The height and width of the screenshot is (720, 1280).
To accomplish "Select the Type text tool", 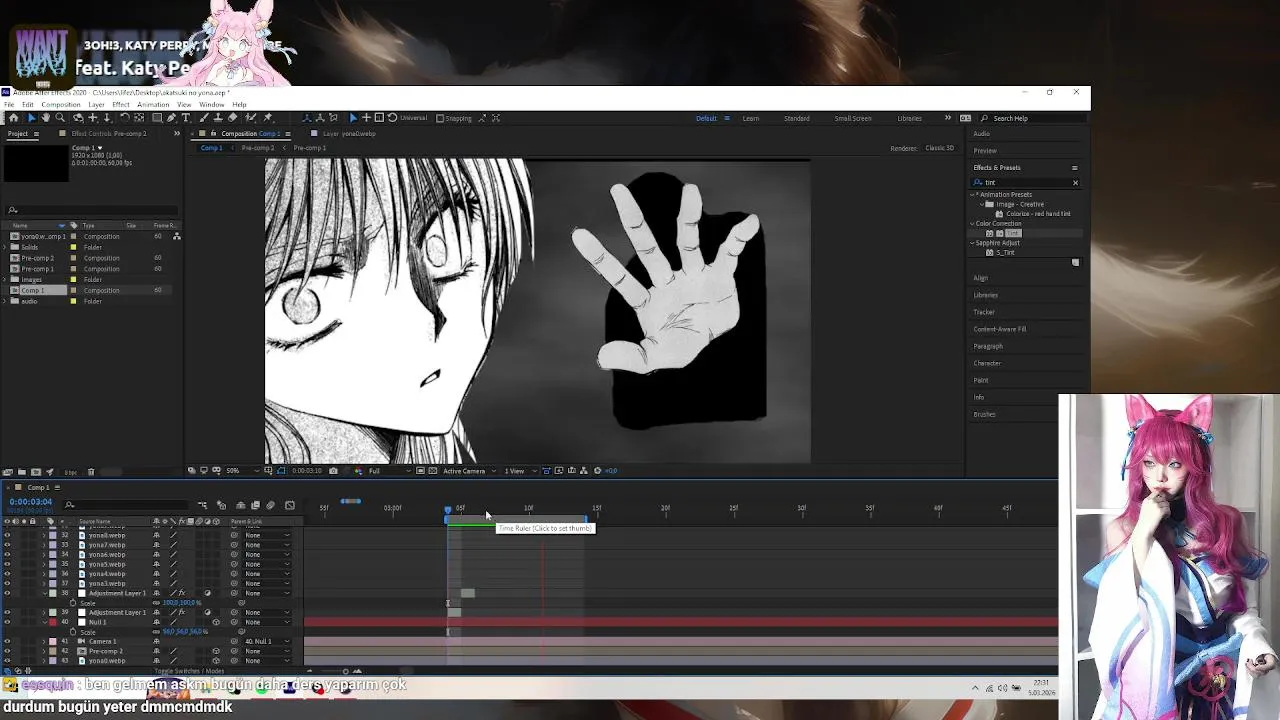I will (185, 118).
